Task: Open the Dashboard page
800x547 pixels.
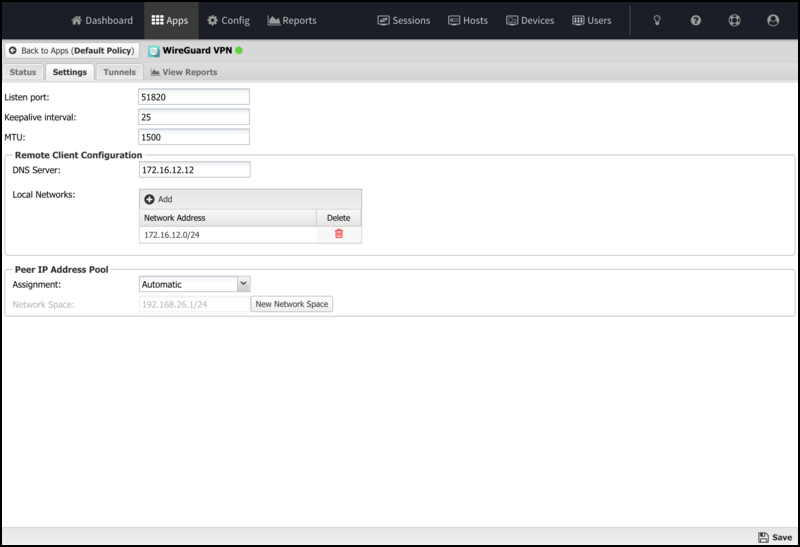Action: click(102, 20)
